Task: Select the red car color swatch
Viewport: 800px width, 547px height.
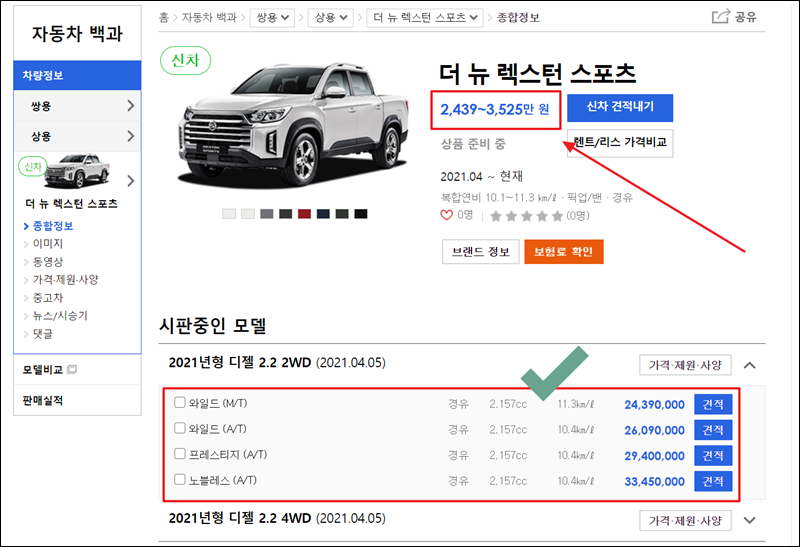Action: (x=305, y=214)
